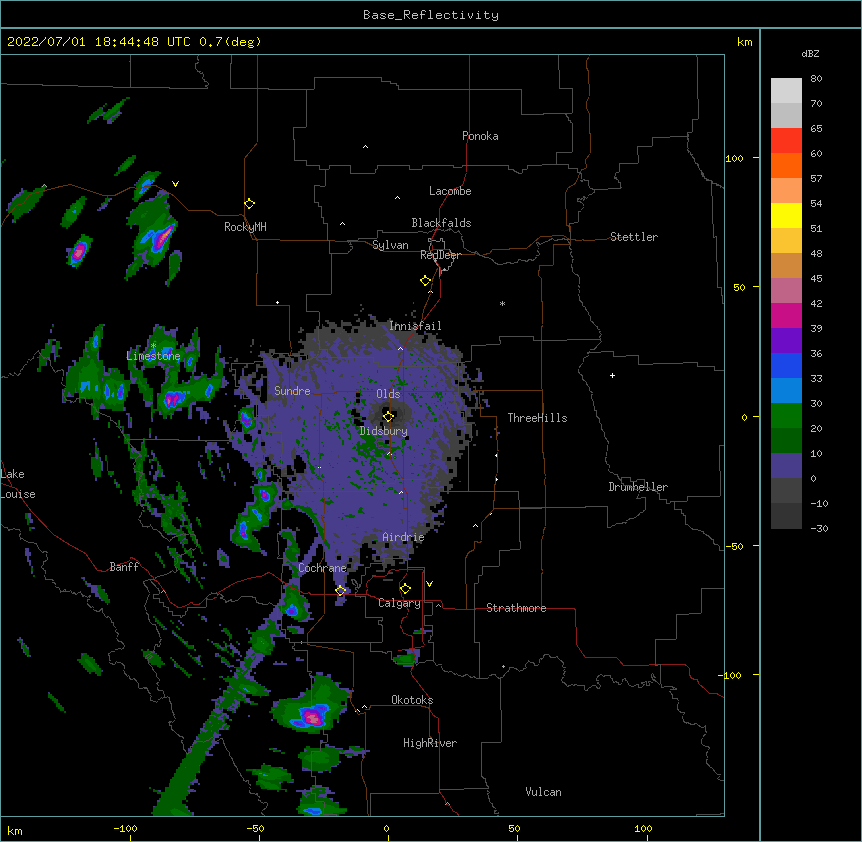This screenshot has height=842, width=862.
Task: Click the Airdrie city label
Action: coord(404,537)
